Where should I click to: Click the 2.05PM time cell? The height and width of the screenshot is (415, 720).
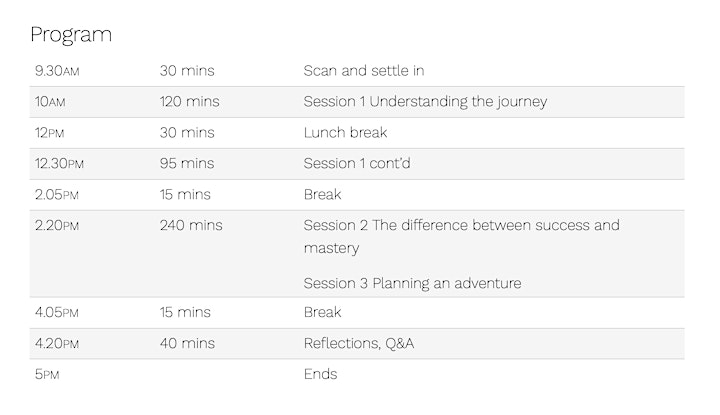click(57, 195)
